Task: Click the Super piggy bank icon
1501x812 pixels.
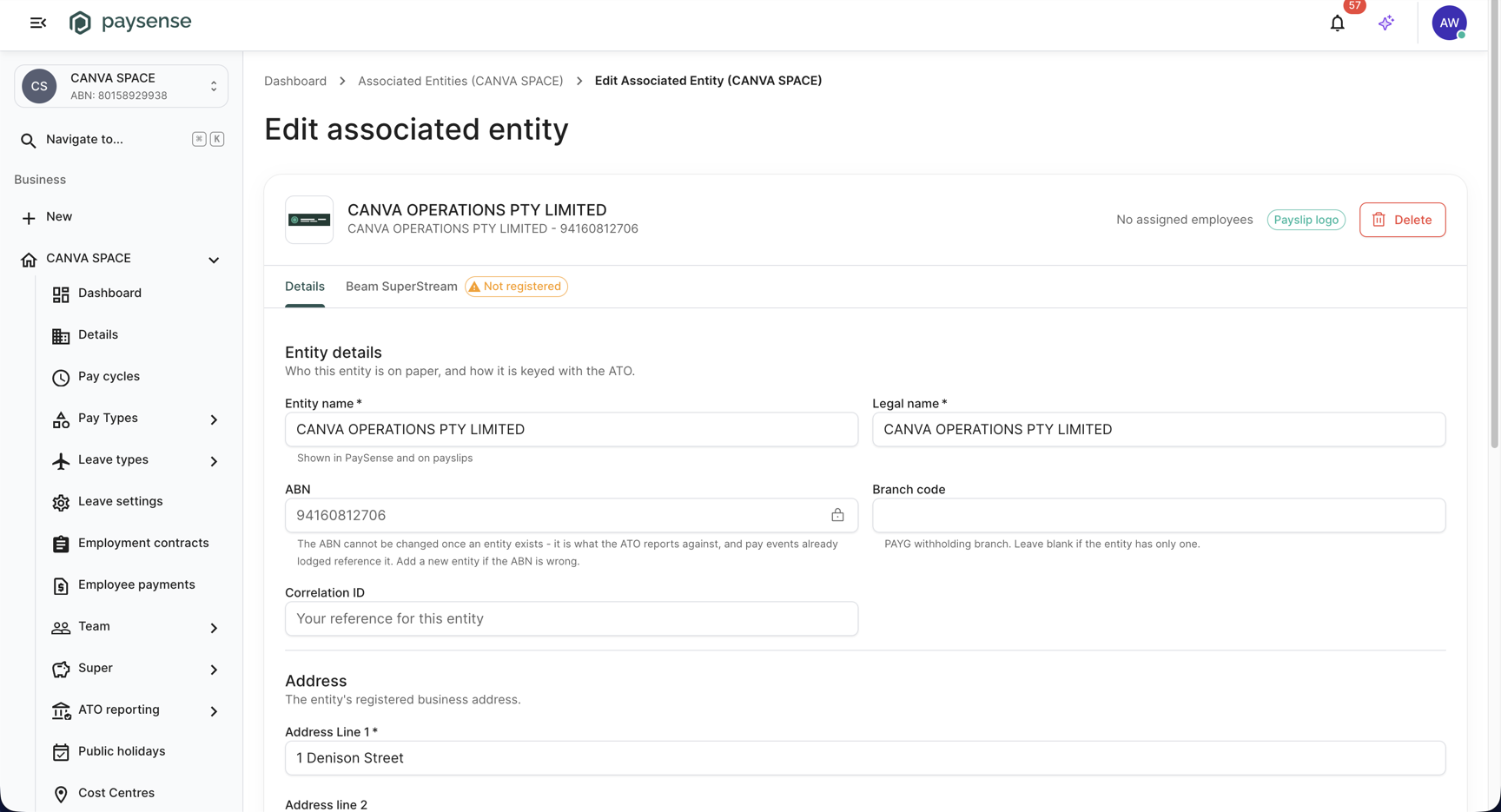Action: pos(61,670)
